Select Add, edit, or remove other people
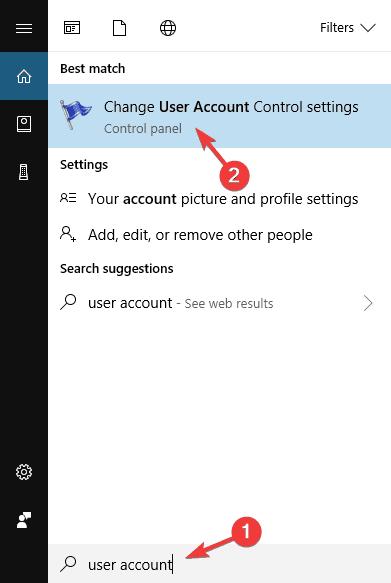 pos(219,235)
